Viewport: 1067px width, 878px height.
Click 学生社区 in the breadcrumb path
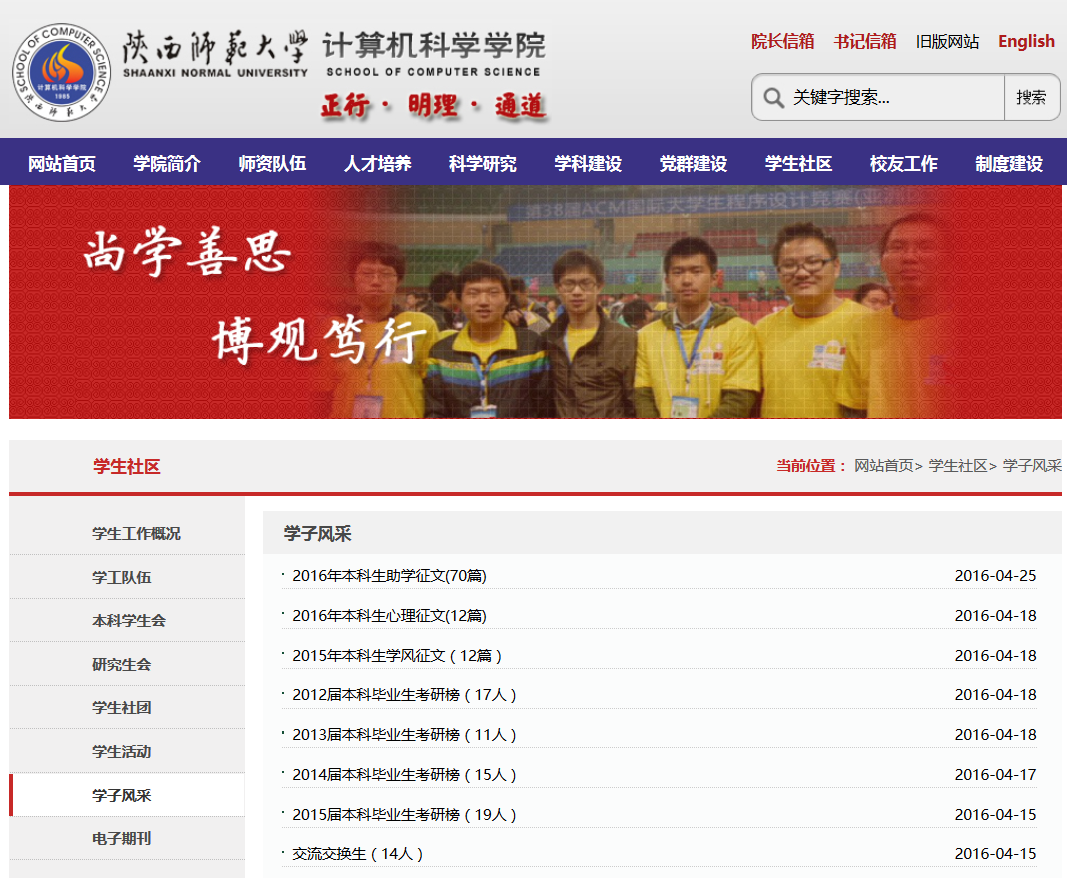coord(957,465)
